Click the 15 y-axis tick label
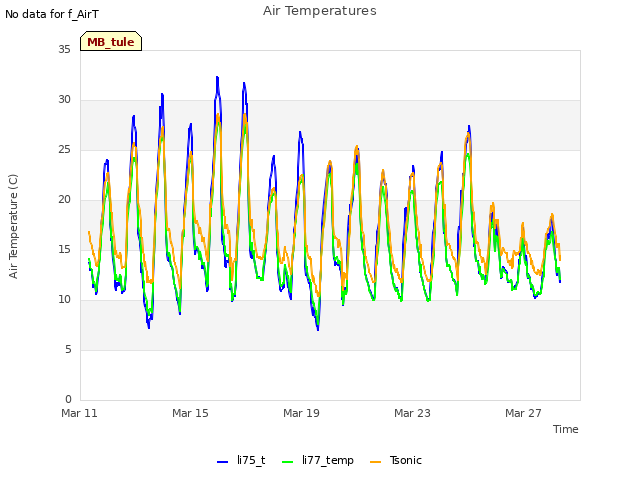This screenshot has width=640, height=480. [64, 249]
